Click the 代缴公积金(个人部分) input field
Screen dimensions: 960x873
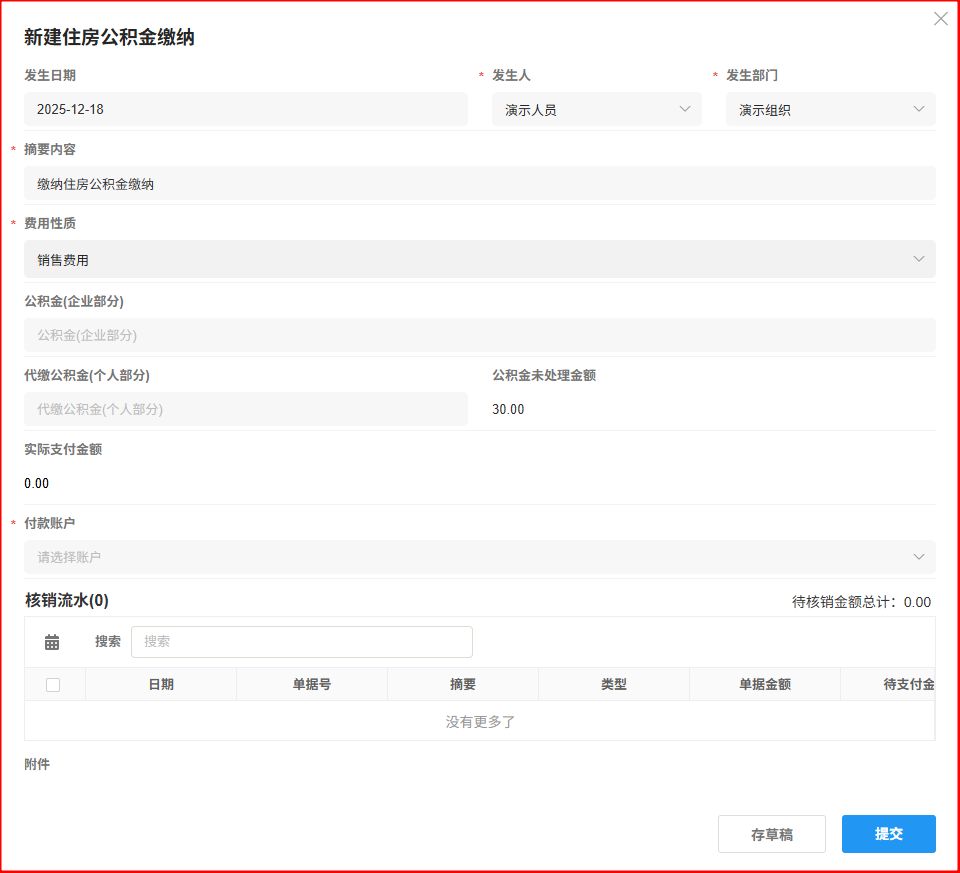246,409
